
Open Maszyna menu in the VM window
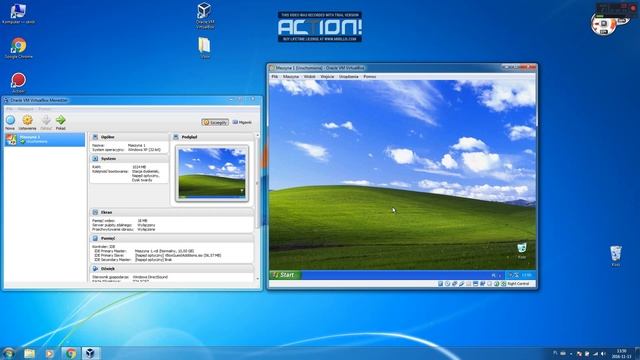click(291, 76)
